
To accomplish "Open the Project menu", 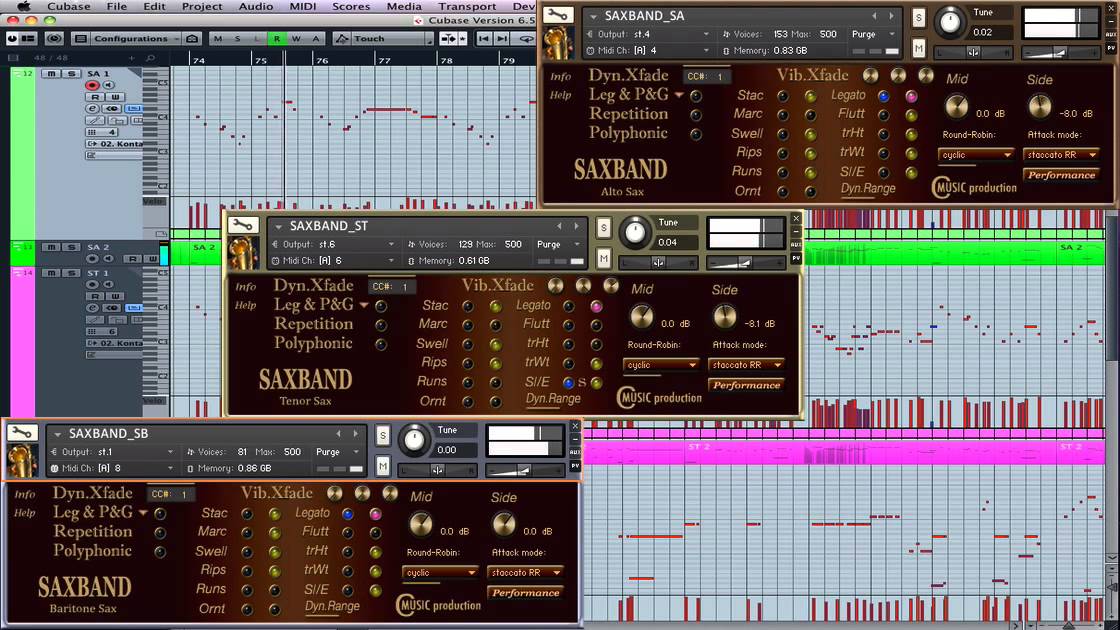I will (201, 6).
